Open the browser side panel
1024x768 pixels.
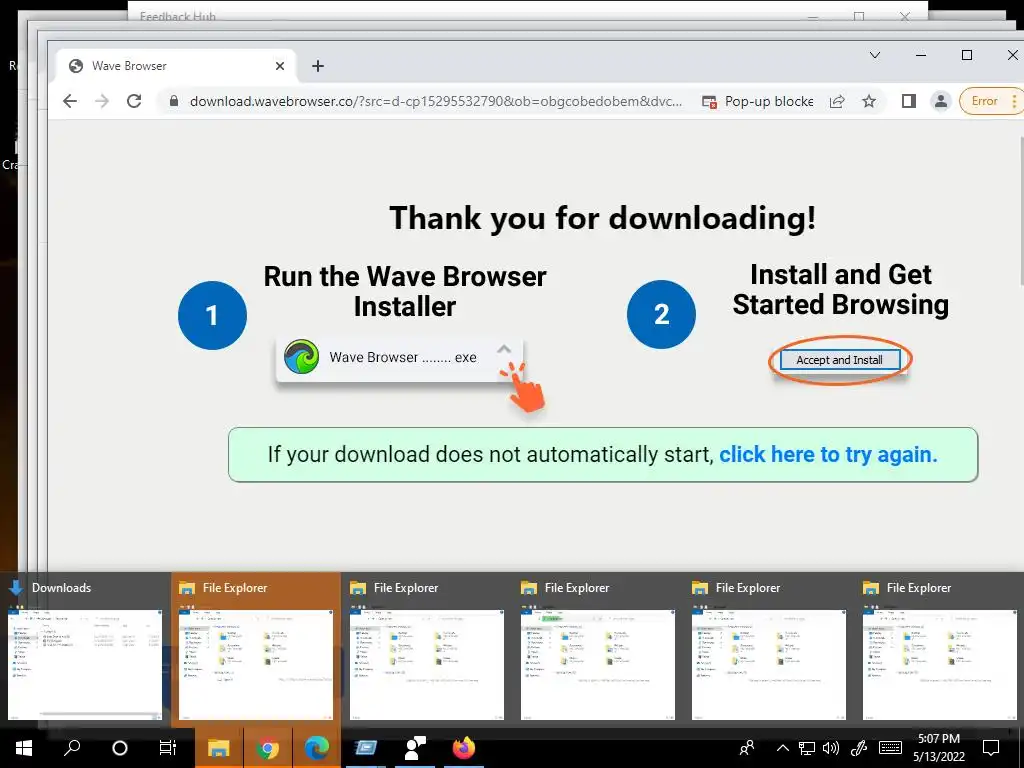908,101
